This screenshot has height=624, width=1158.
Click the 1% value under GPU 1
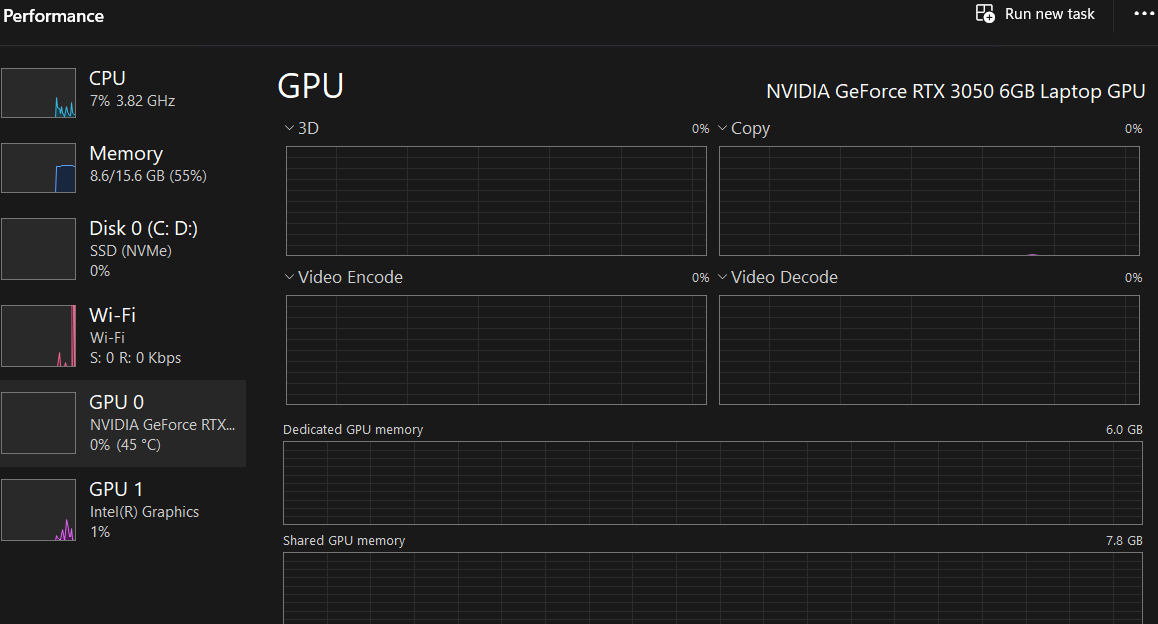tap(100, 532)
